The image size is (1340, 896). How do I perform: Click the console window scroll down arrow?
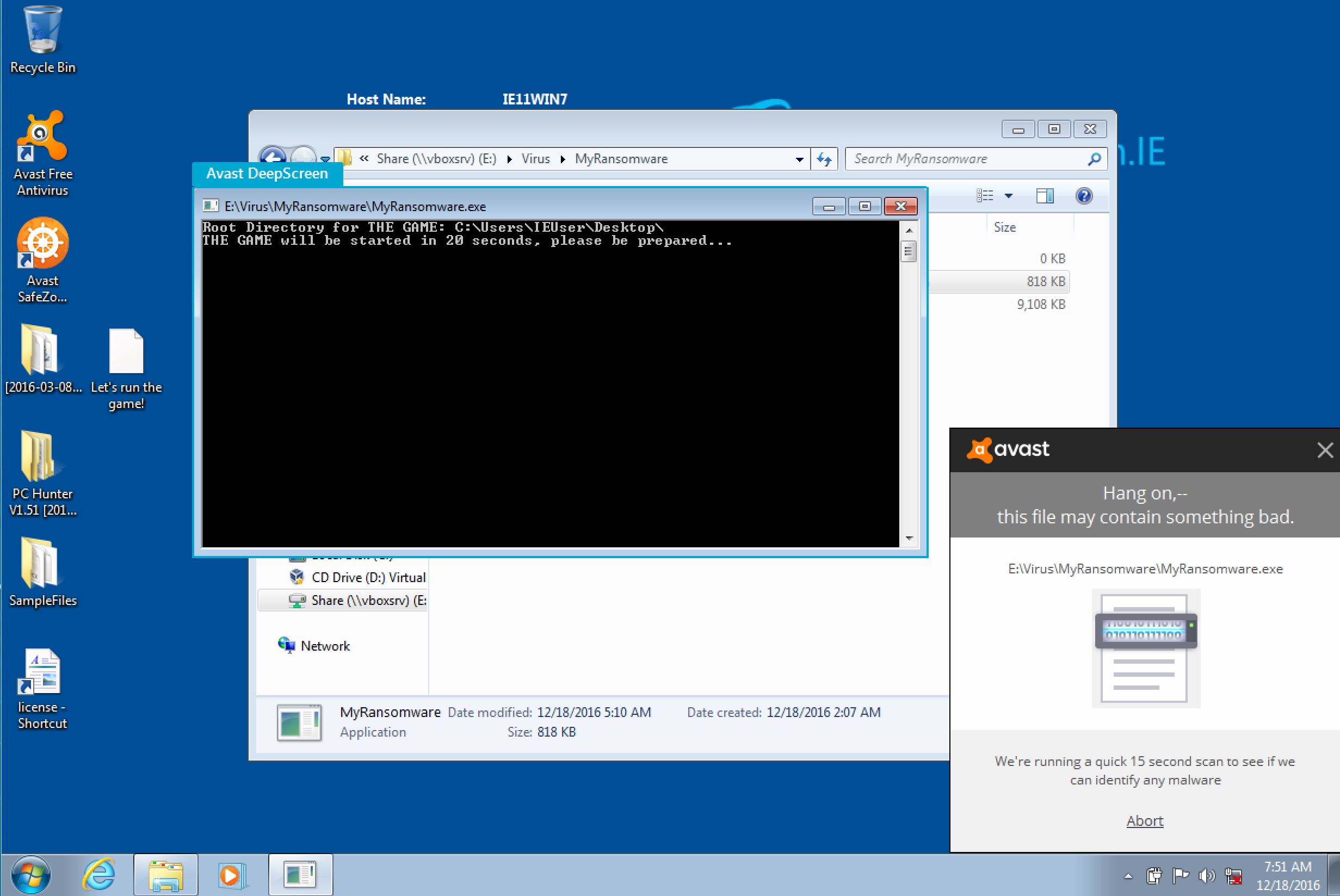[x=909, y=538]
